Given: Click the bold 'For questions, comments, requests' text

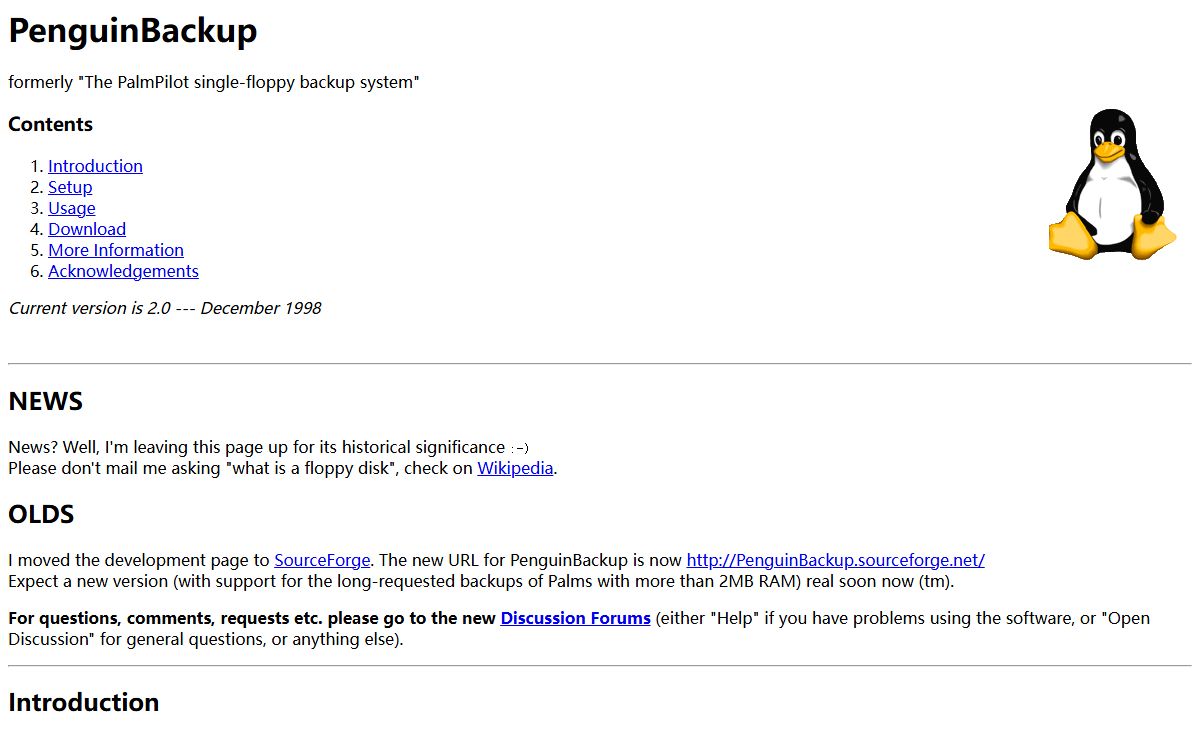Looking at the screenshot, I should (252, 618).
